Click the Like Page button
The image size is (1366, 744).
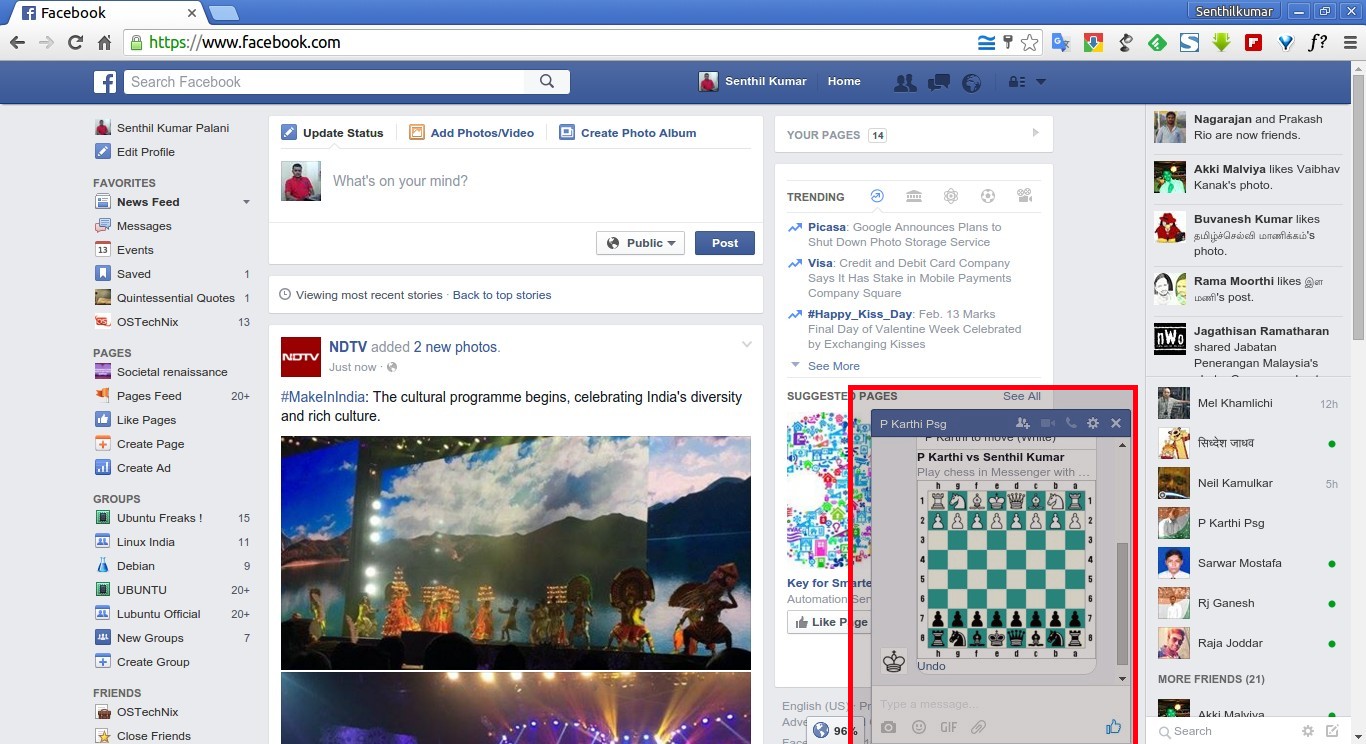(x=827, y=622)
